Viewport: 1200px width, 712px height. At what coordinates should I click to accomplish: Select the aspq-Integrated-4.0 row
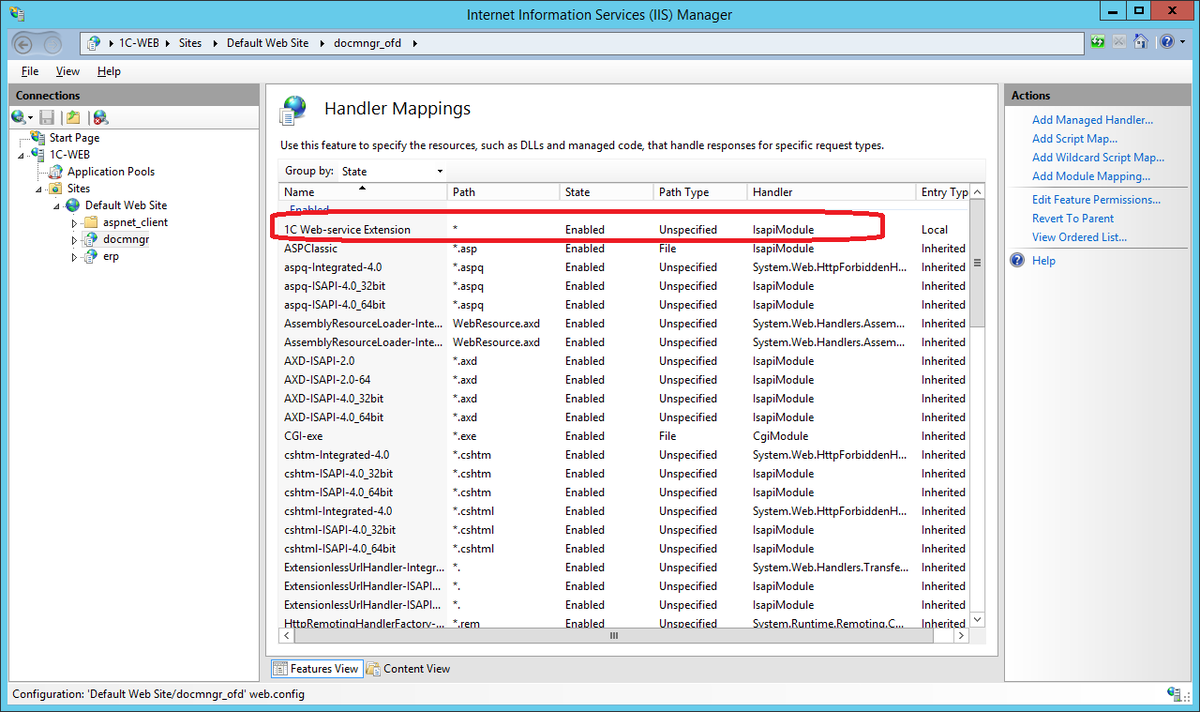pos(624,267)
